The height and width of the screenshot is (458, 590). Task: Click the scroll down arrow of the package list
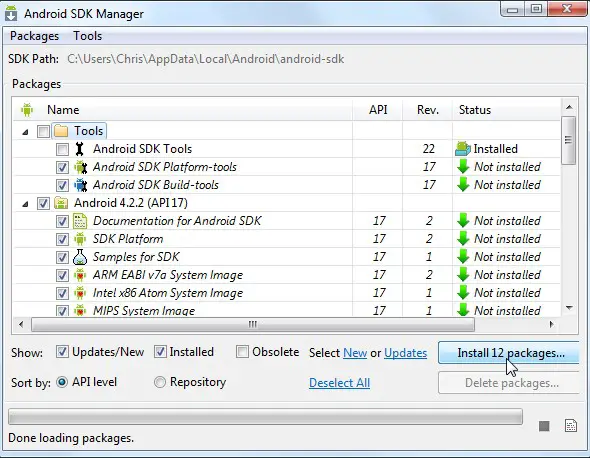coord(569,308)
